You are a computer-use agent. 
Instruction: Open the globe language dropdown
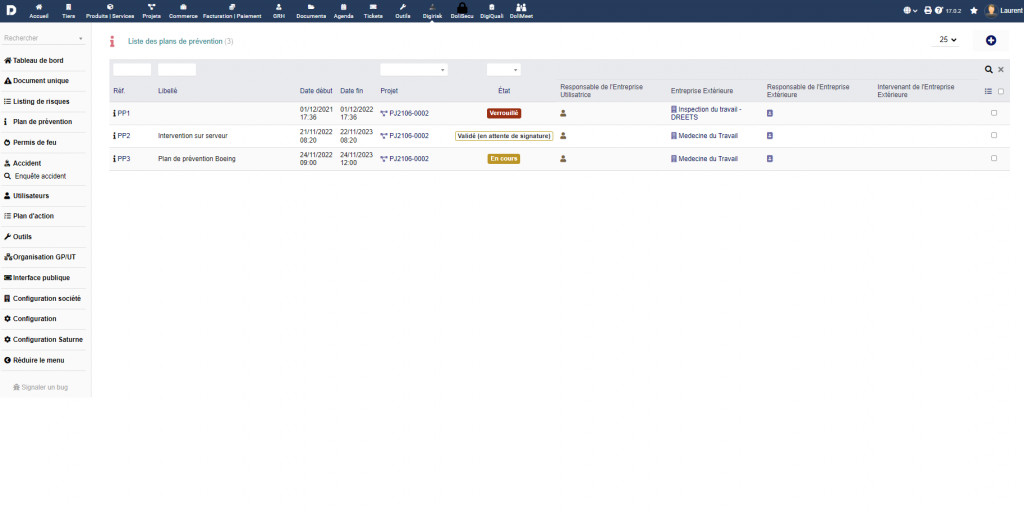(910, 10)
